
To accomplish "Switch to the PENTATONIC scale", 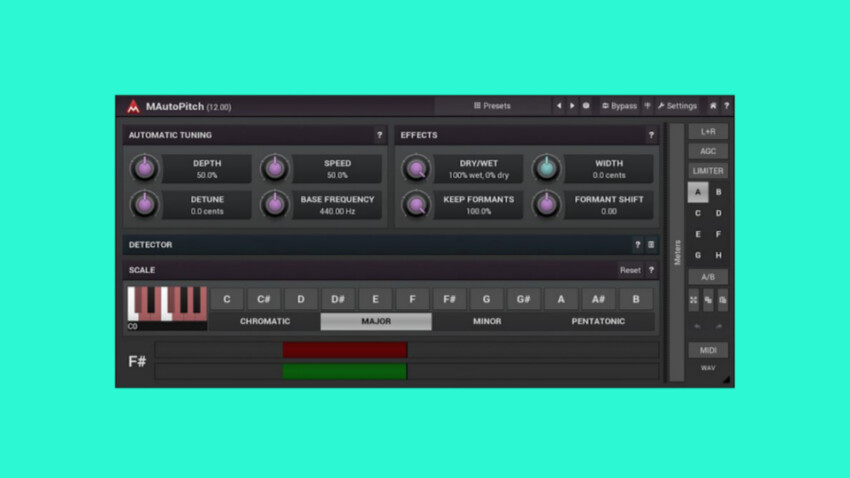I will click(x=598, y=322).
